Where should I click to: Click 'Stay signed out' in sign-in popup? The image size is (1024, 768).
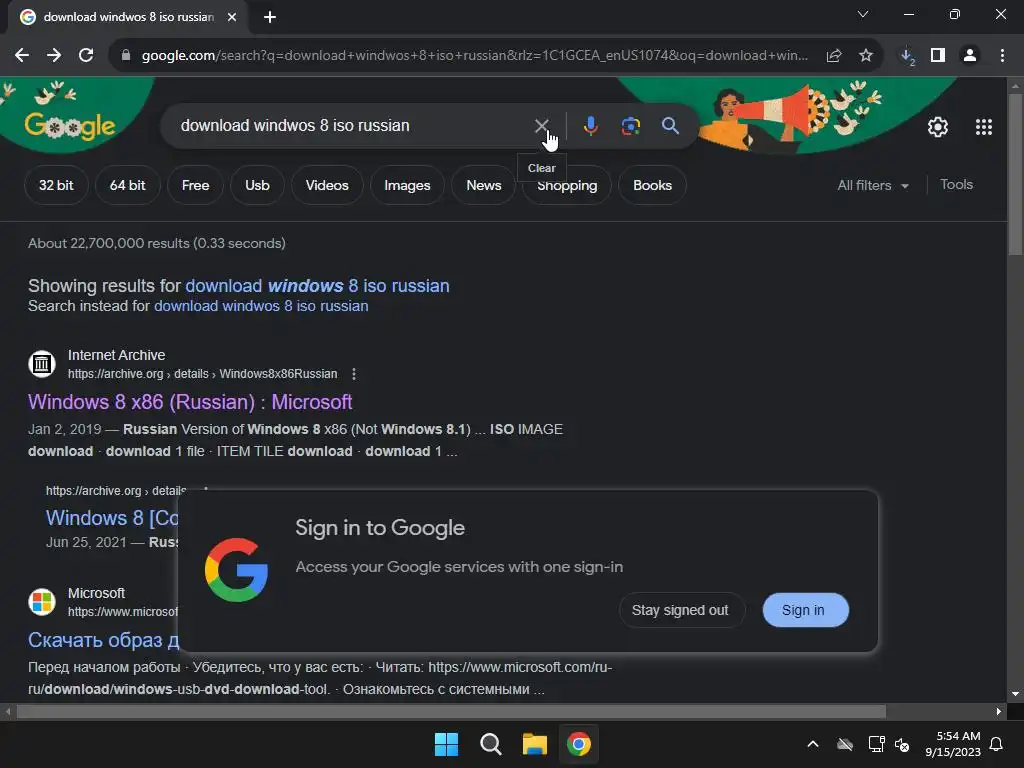pyautogui.click(x=680, y=610)
